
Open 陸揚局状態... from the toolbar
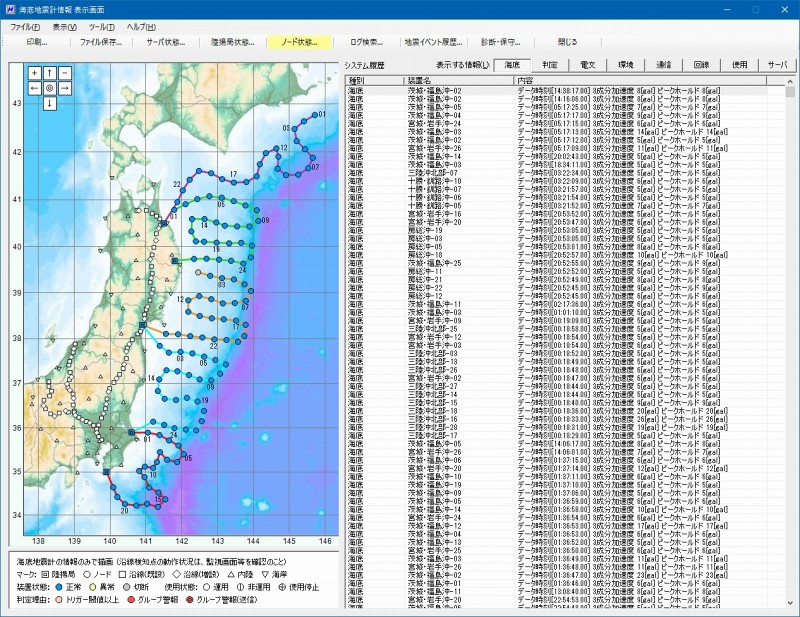[233, 42]
